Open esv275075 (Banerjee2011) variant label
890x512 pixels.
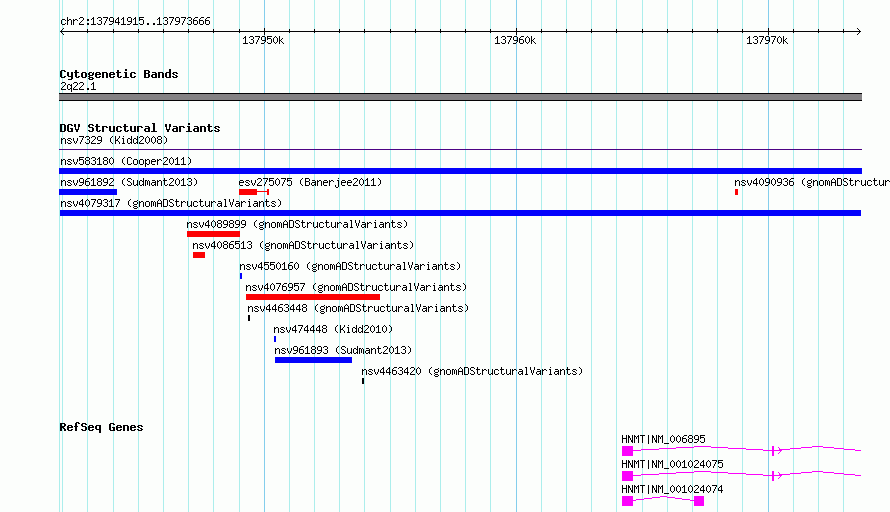click(310, 182)
